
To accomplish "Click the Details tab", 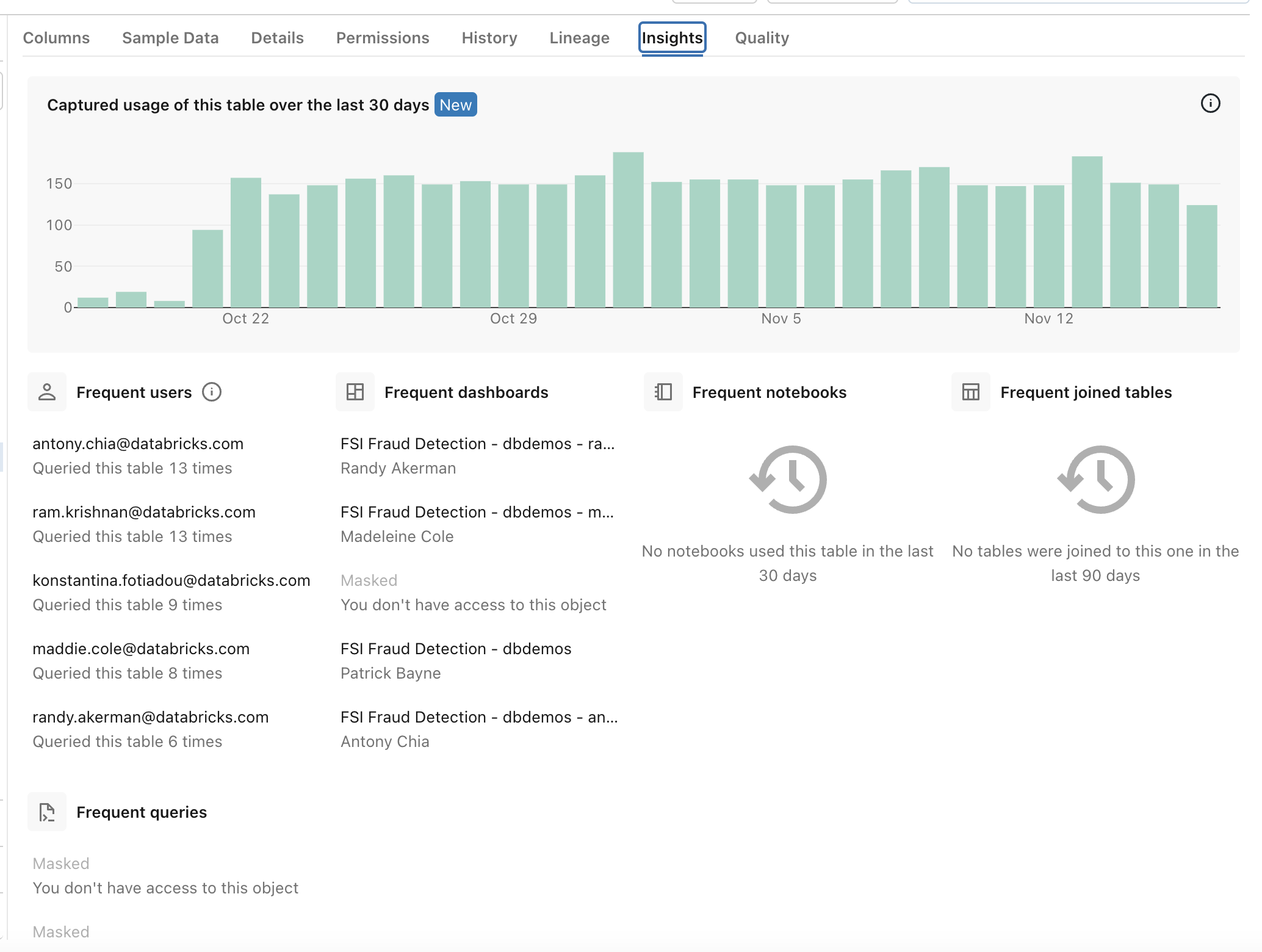I will point(277,38).
